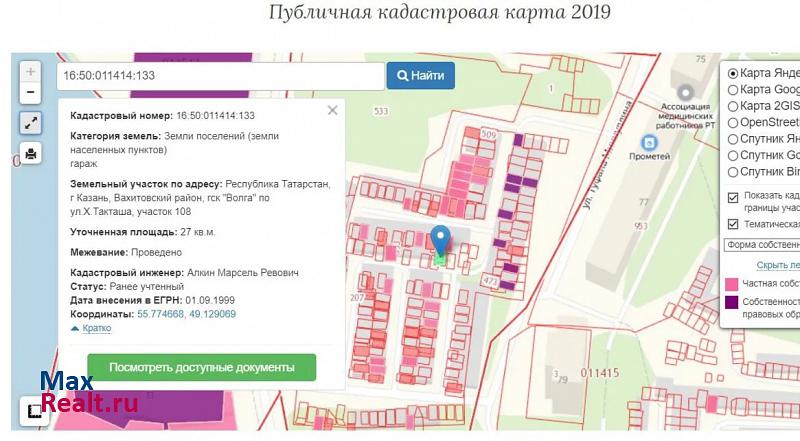Select the Карта Google radio option
This screenshot has height=441, width=800.
click(x=733, y=90)
